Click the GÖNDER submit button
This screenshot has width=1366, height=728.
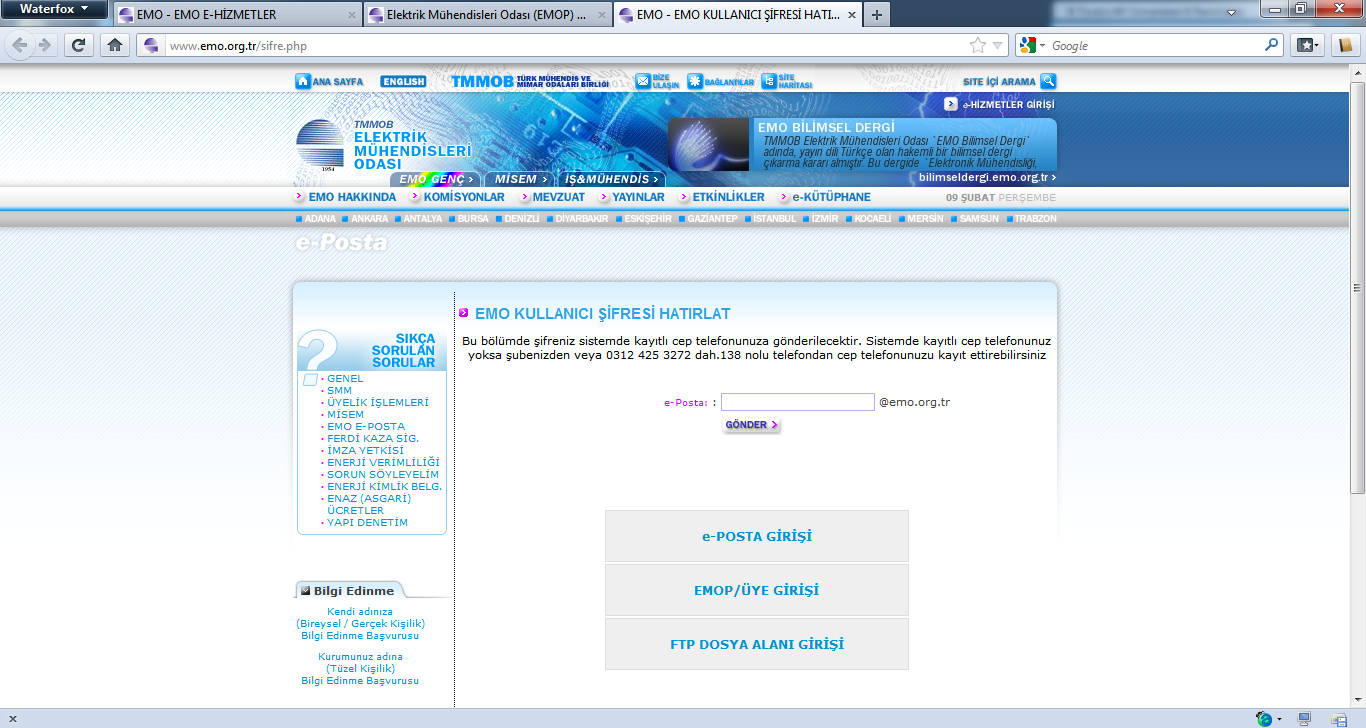point(752,426)
